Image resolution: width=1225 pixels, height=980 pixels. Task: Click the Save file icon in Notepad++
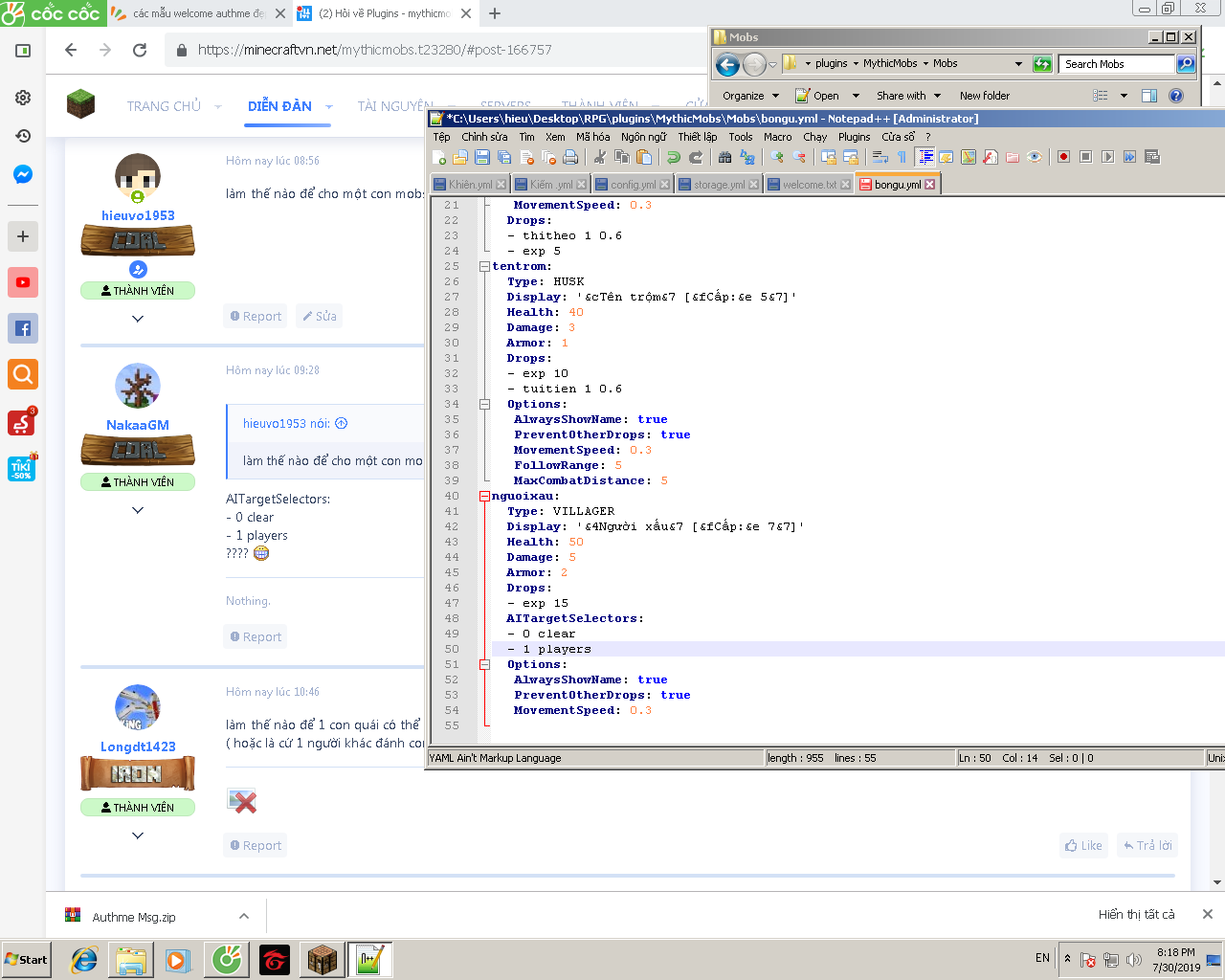(x=482, y=157)
